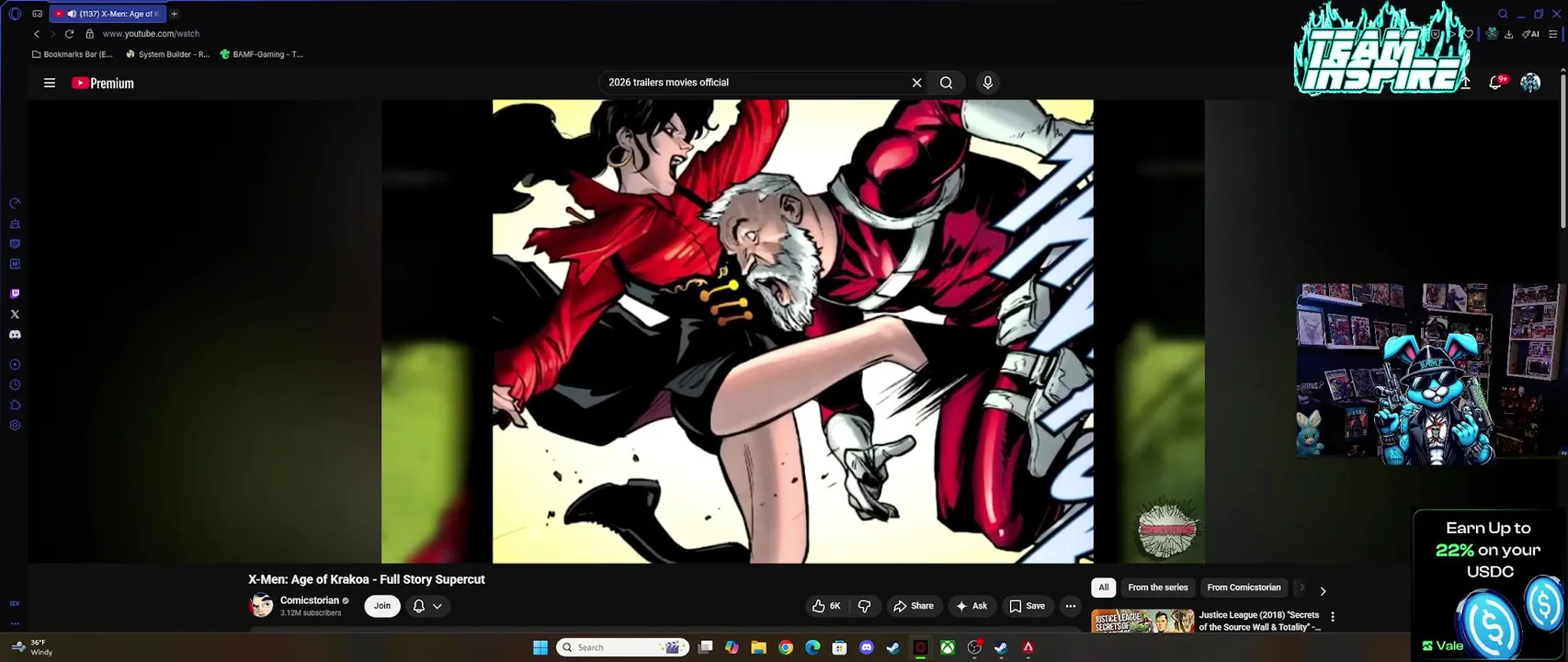Share this video

(x=914, y=606)
